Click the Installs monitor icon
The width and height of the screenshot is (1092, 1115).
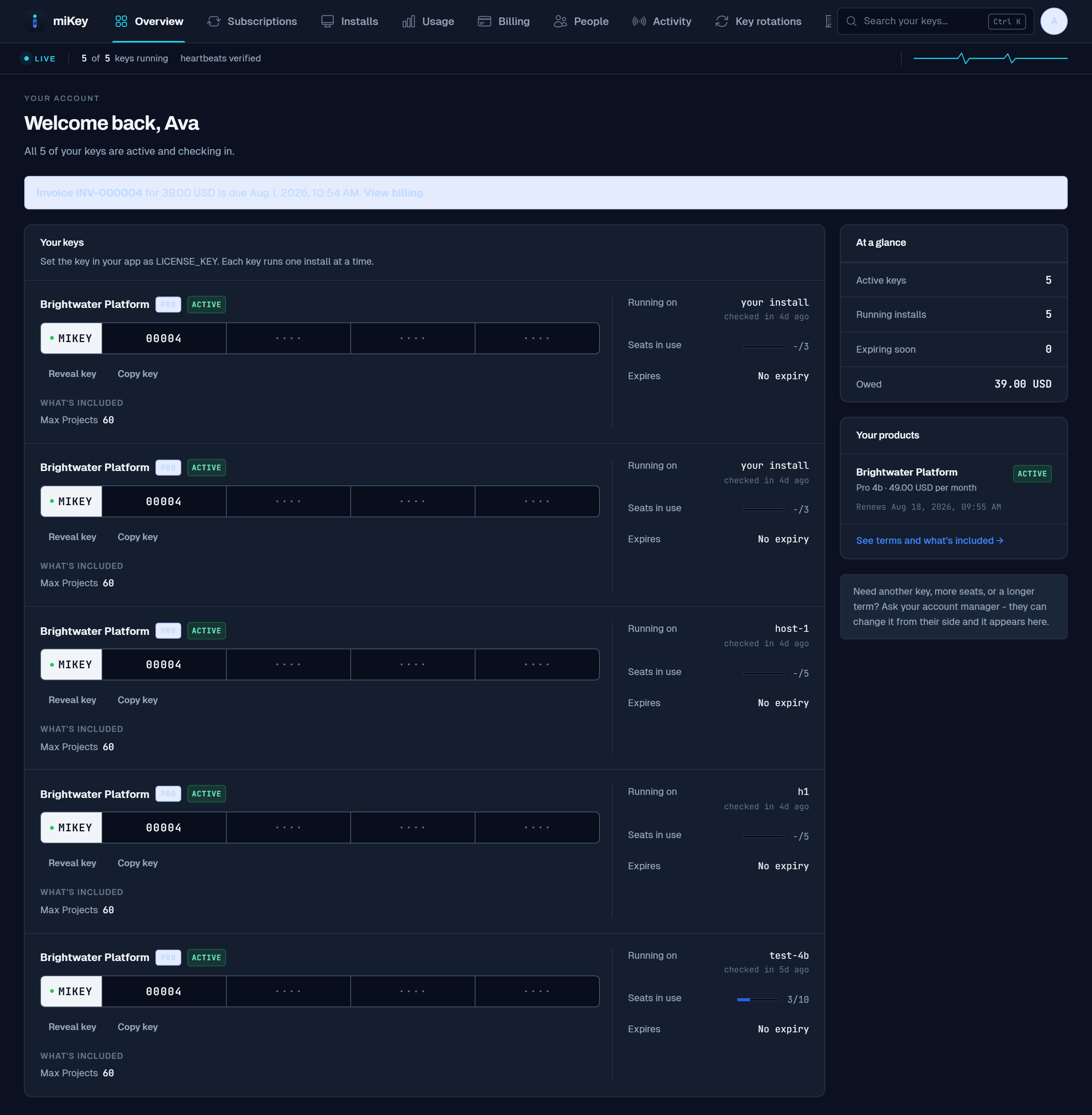tap(328, 21)
